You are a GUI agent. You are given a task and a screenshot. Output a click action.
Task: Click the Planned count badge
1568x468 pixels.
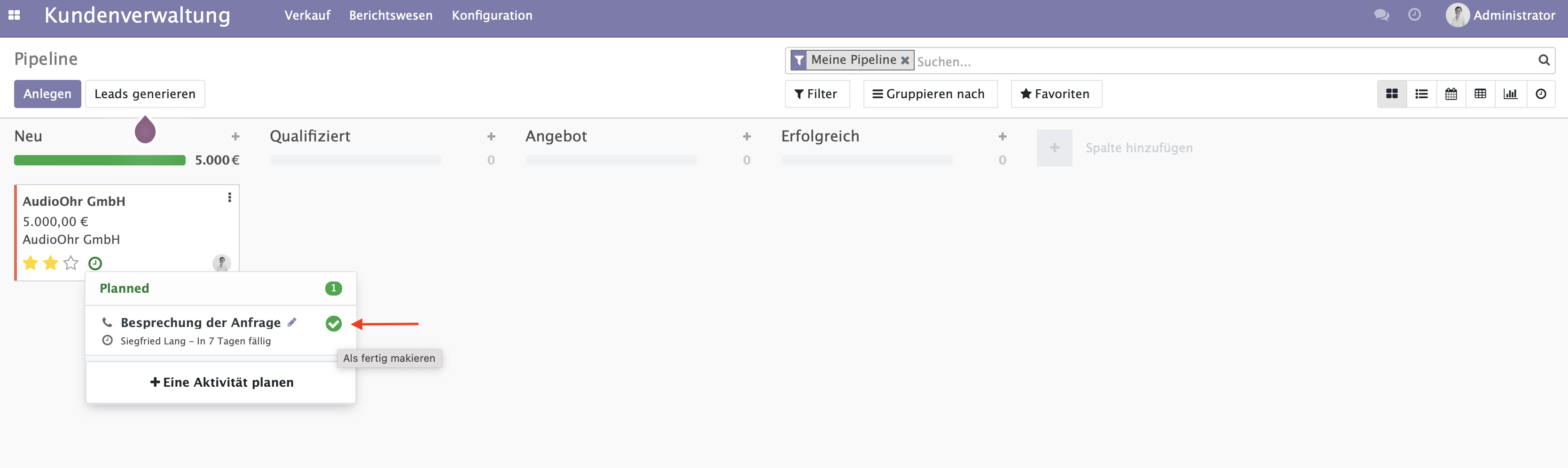(334, 289)
